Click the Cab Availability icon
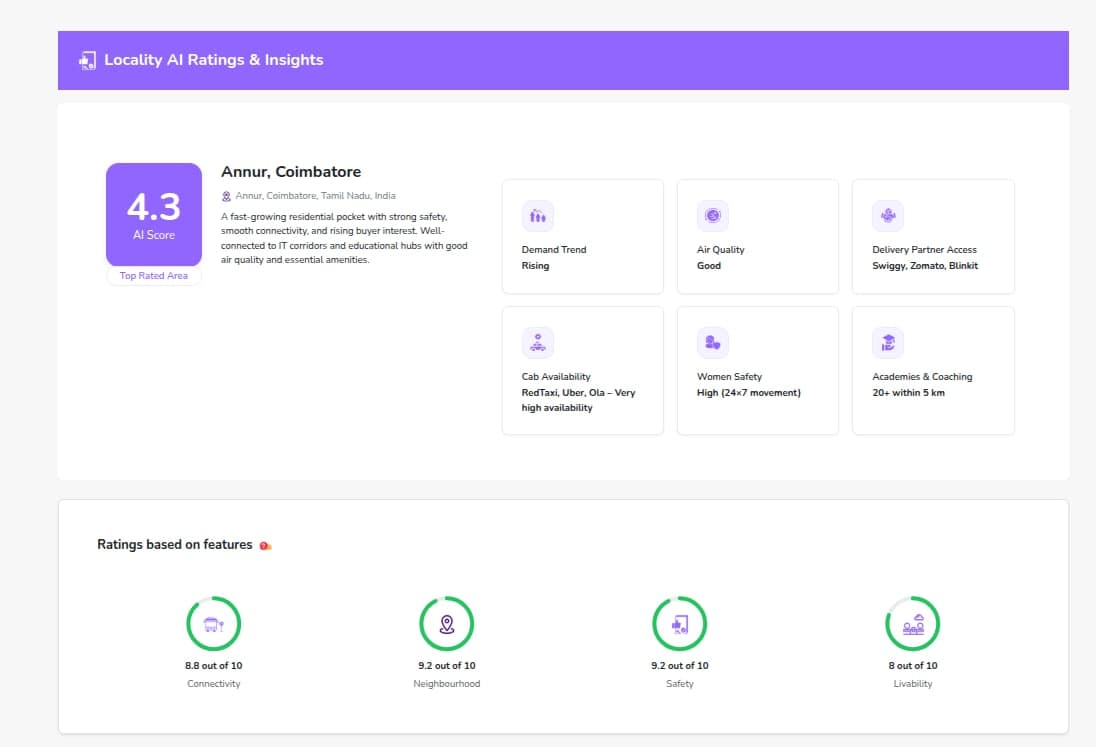The width and height of the screenshot is (1096, 747). (x=538, y=343)
